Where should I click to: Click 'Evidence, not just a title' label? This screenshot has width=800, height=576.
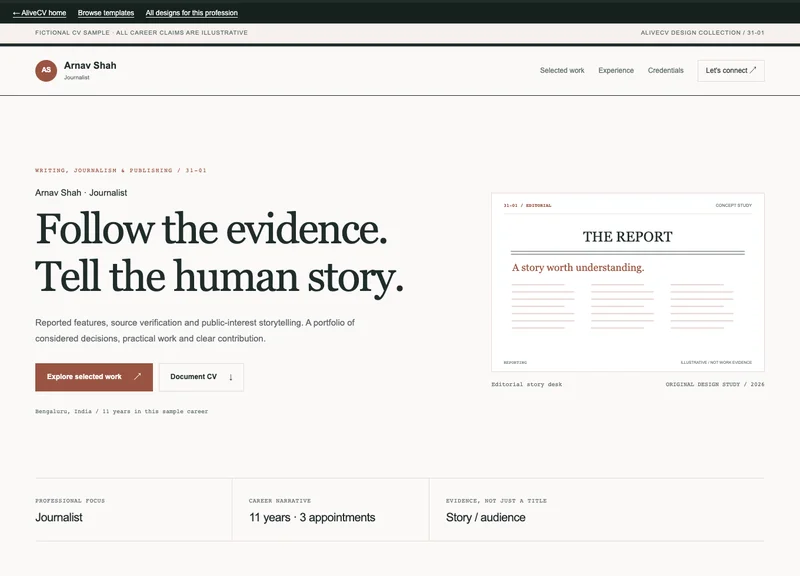pos(496,500)
